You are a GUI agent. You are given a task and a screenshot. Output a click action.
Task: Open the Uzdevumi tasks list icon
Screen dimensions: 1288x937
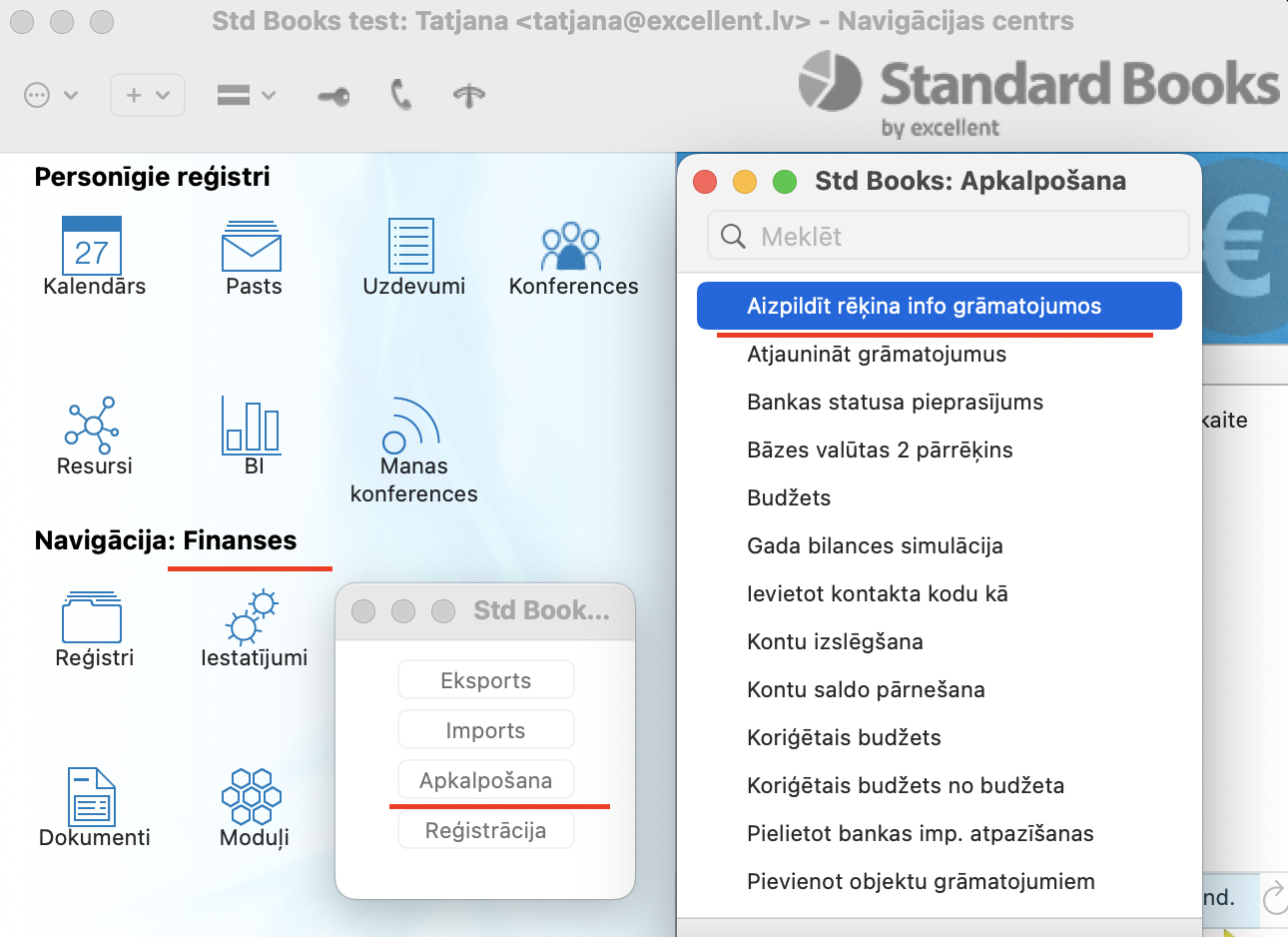click(411, 246)
